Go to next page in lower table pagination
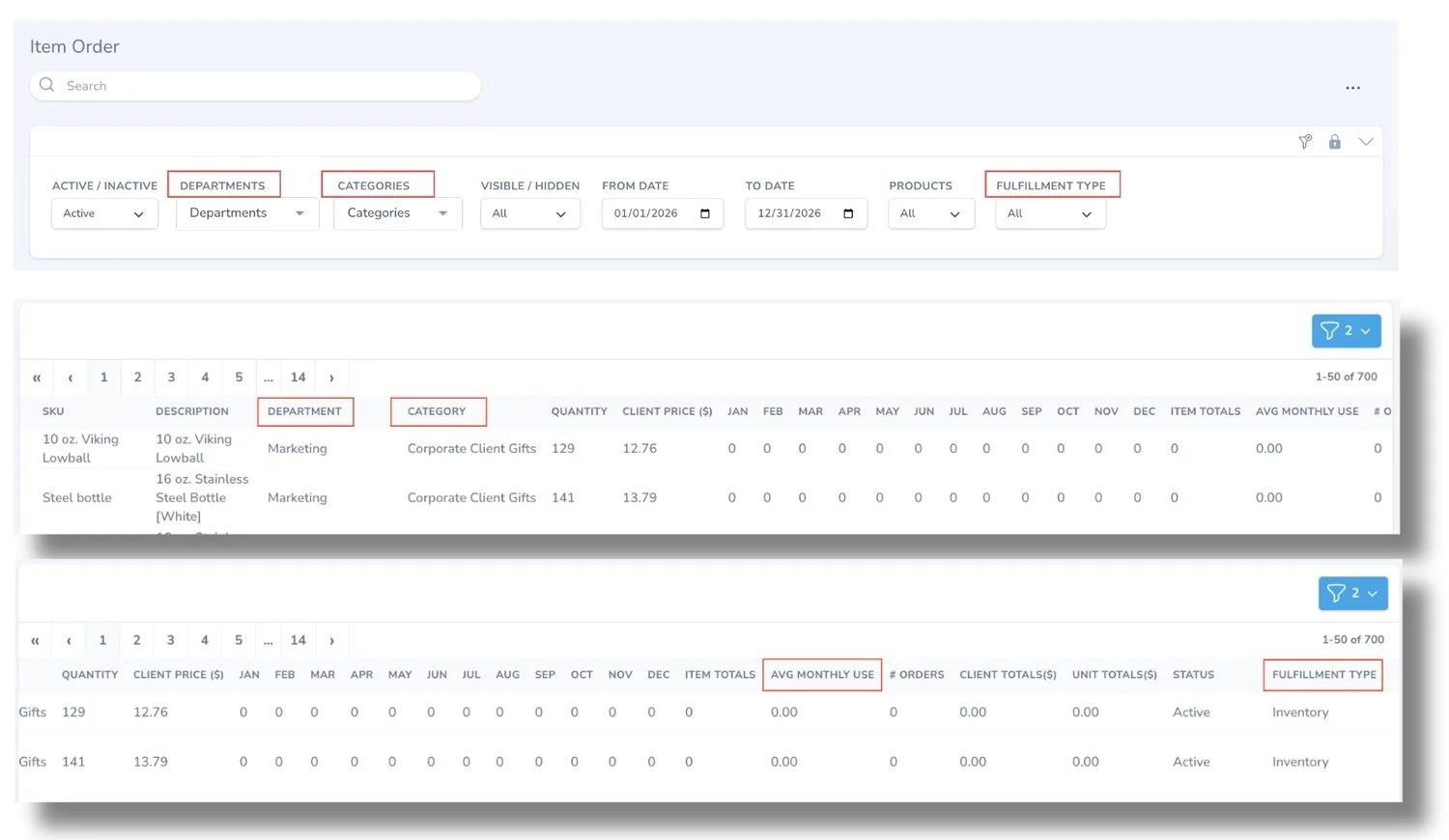 click(x=331, y=640)
